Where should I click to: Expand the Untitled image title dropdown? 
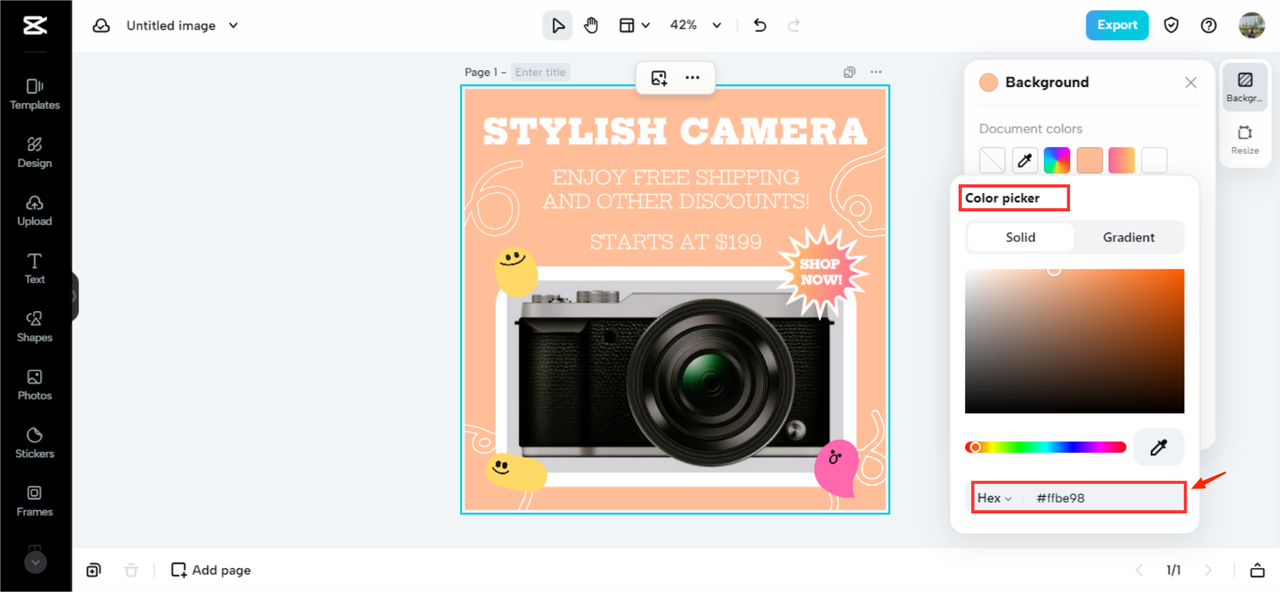[233, 25]
